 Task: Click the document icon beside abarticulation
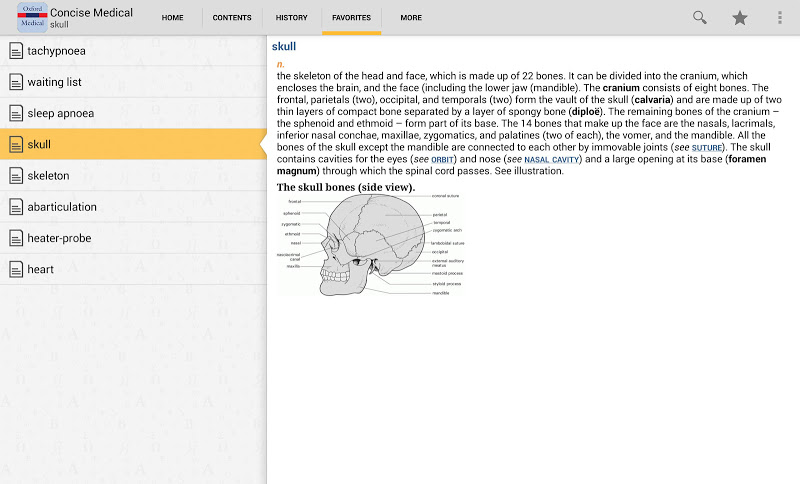(16, 207)
